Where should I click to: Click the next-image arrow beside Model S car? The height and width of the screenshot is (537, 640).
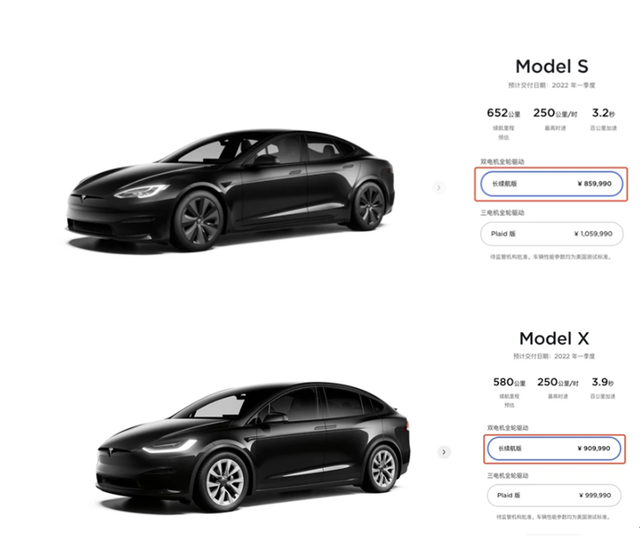pos(437,187)
